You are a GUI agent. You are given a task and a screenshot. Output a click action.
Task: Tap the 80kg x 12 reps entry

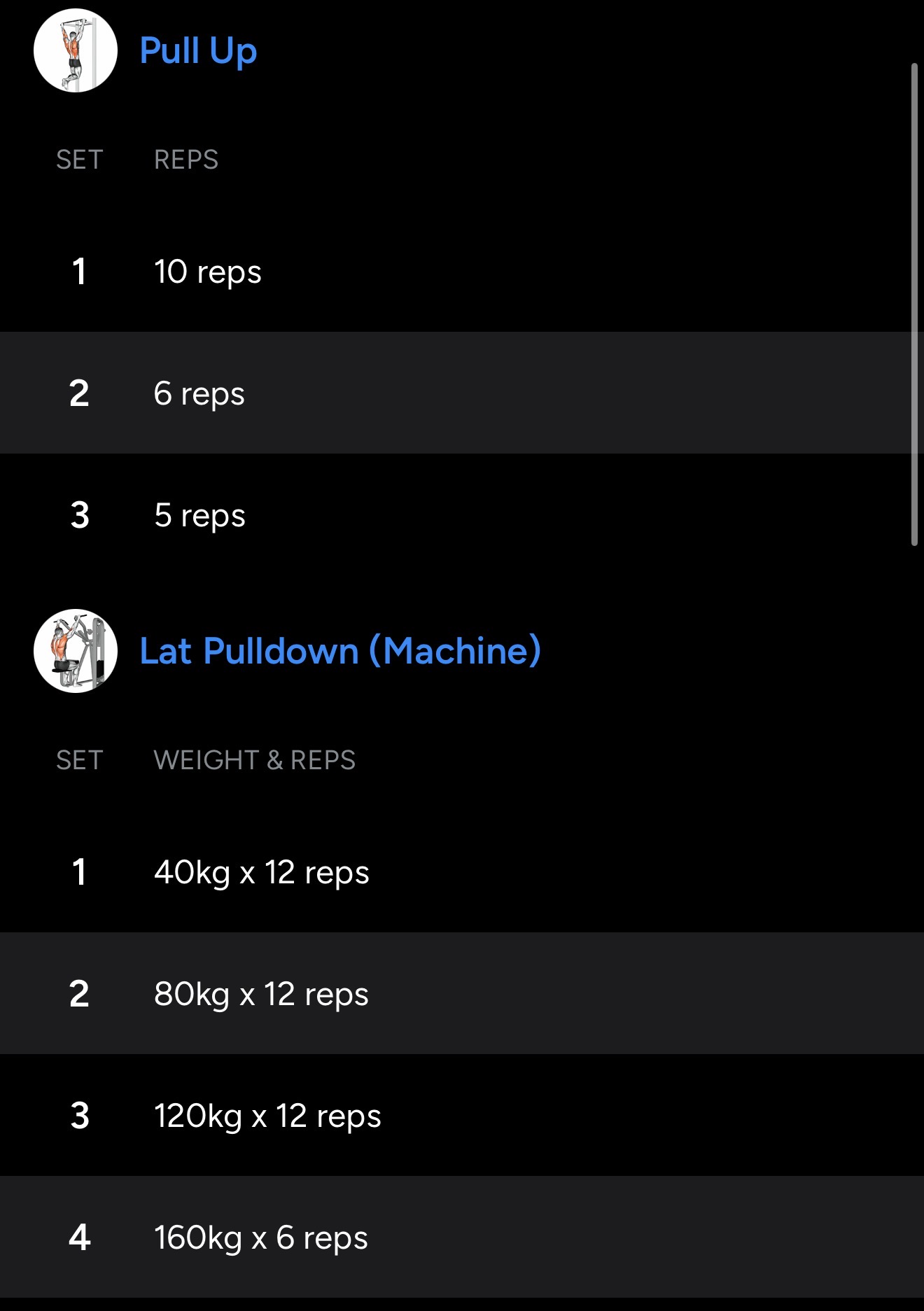pos(261,994)
